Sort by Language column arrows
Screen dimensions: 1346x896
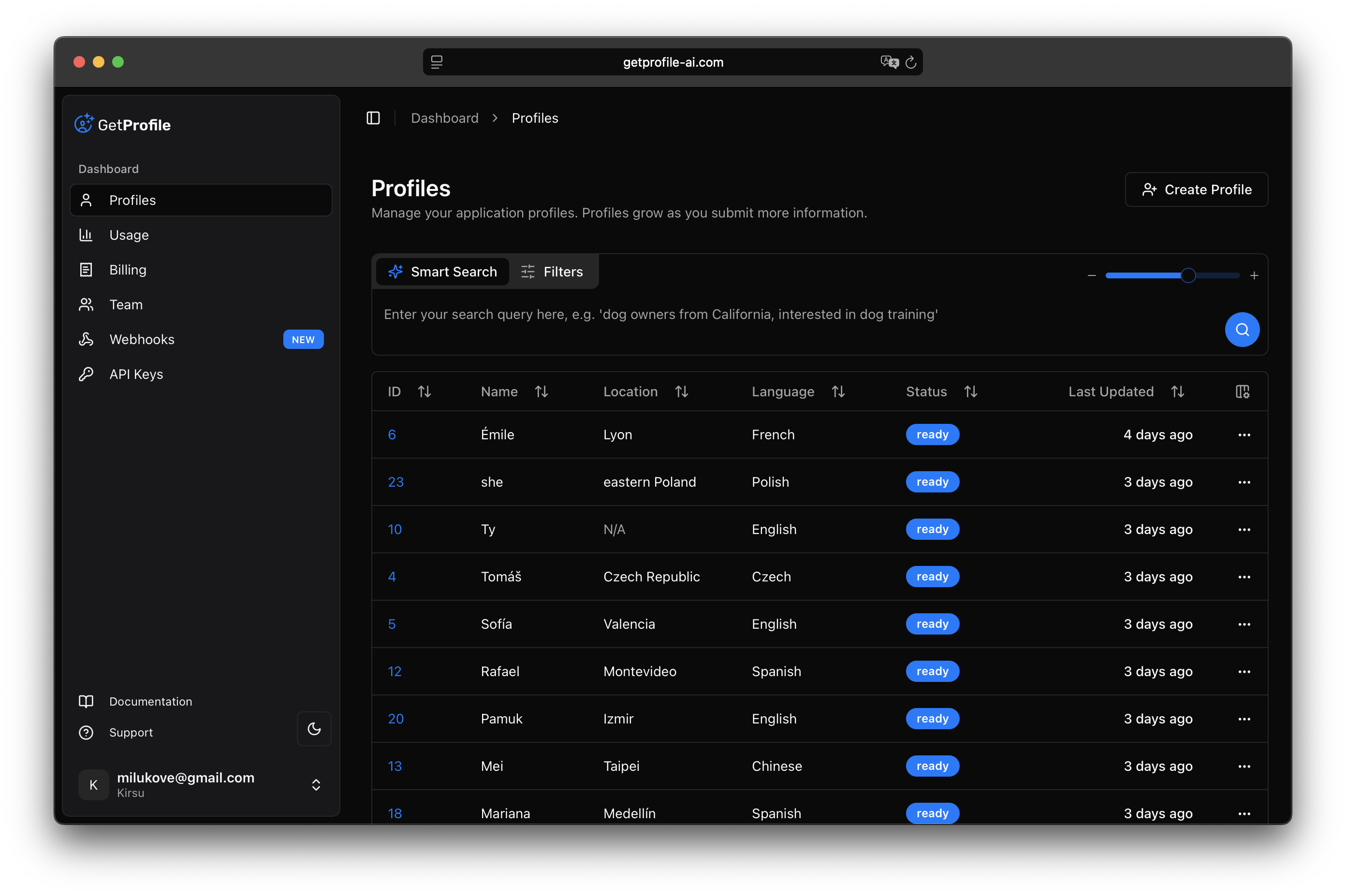tap(838, 391)
